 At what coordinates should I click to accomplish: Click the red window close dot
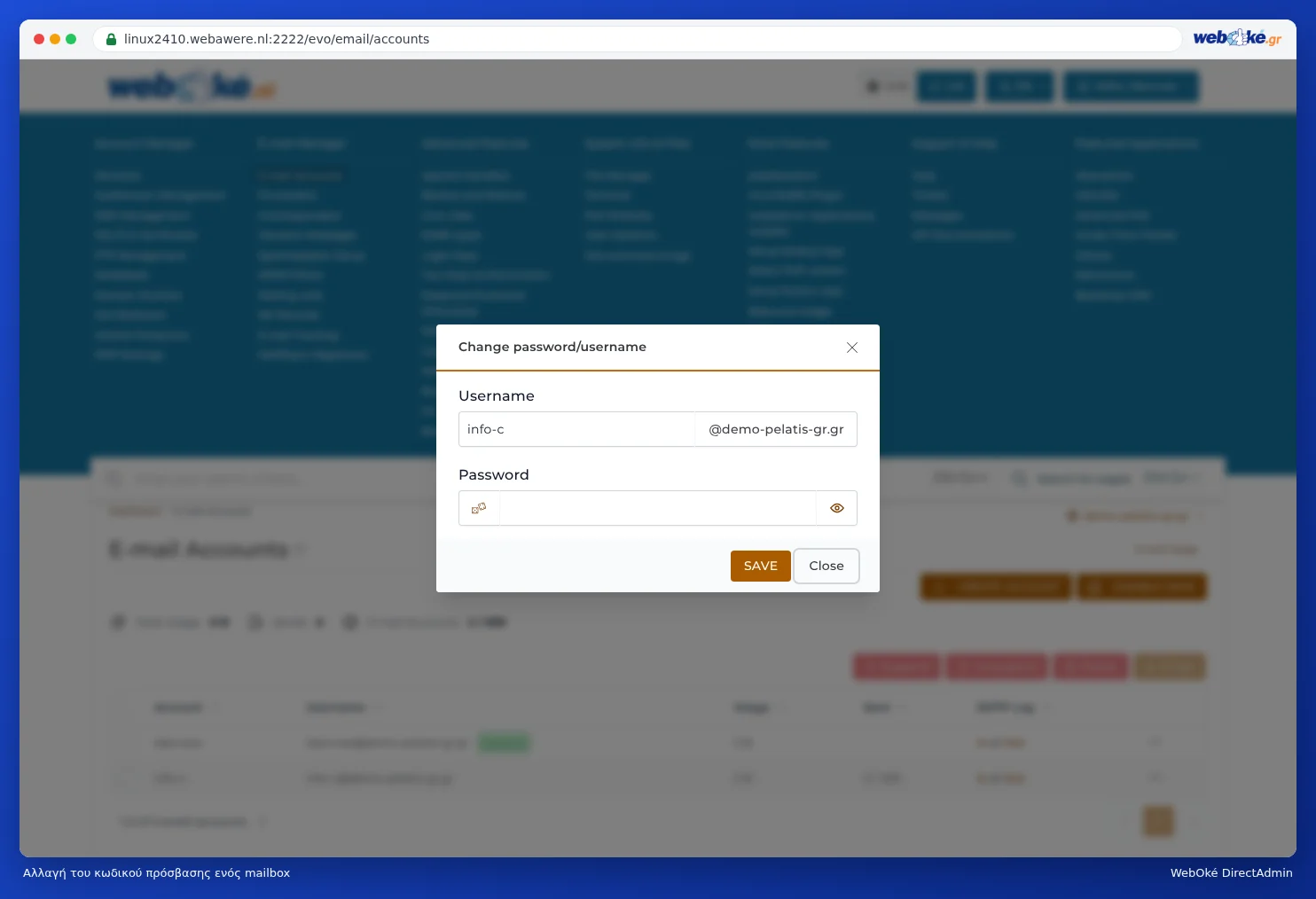pyautogui.click(x=39, y=39)
